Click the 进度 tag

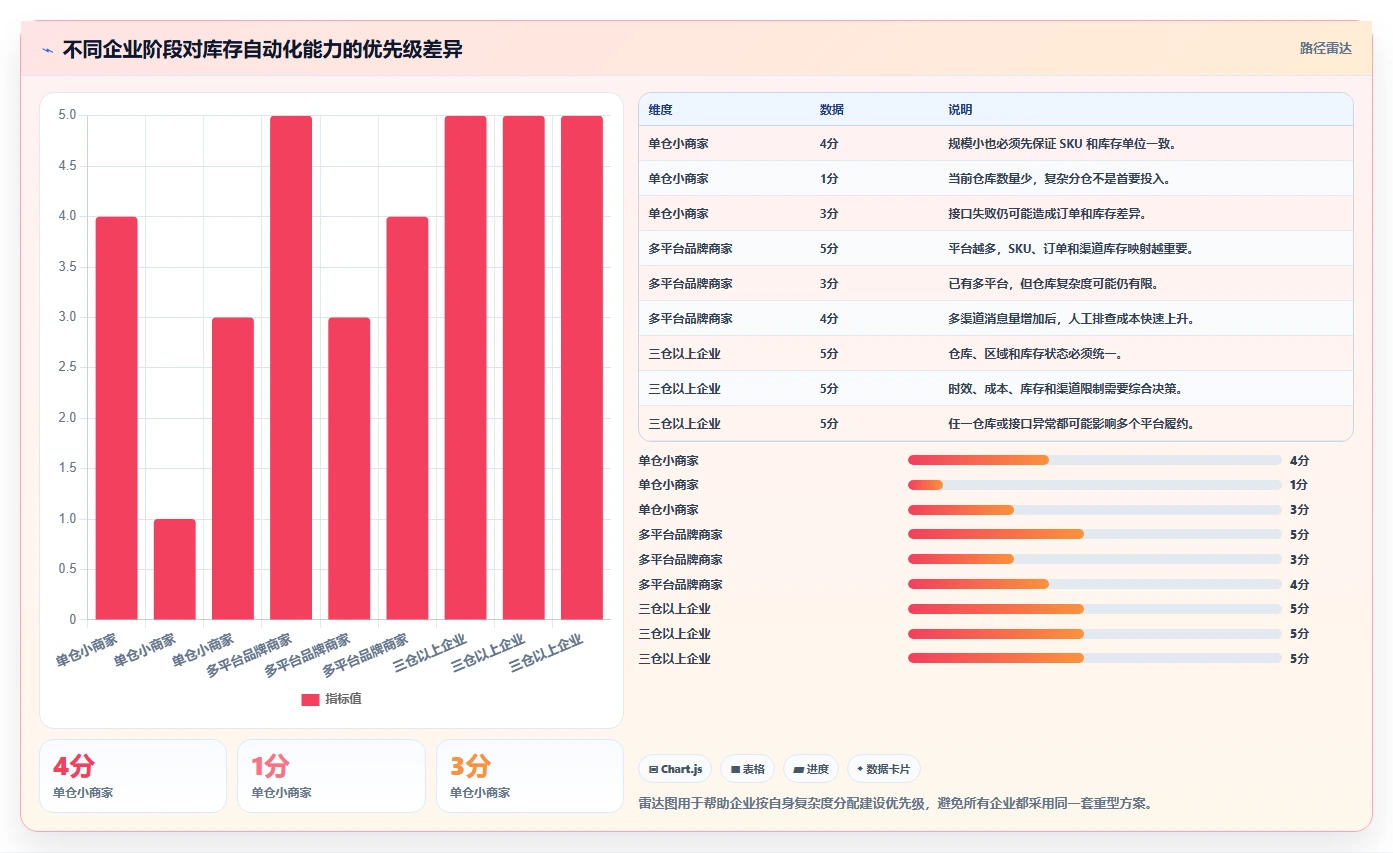point(811,769)
